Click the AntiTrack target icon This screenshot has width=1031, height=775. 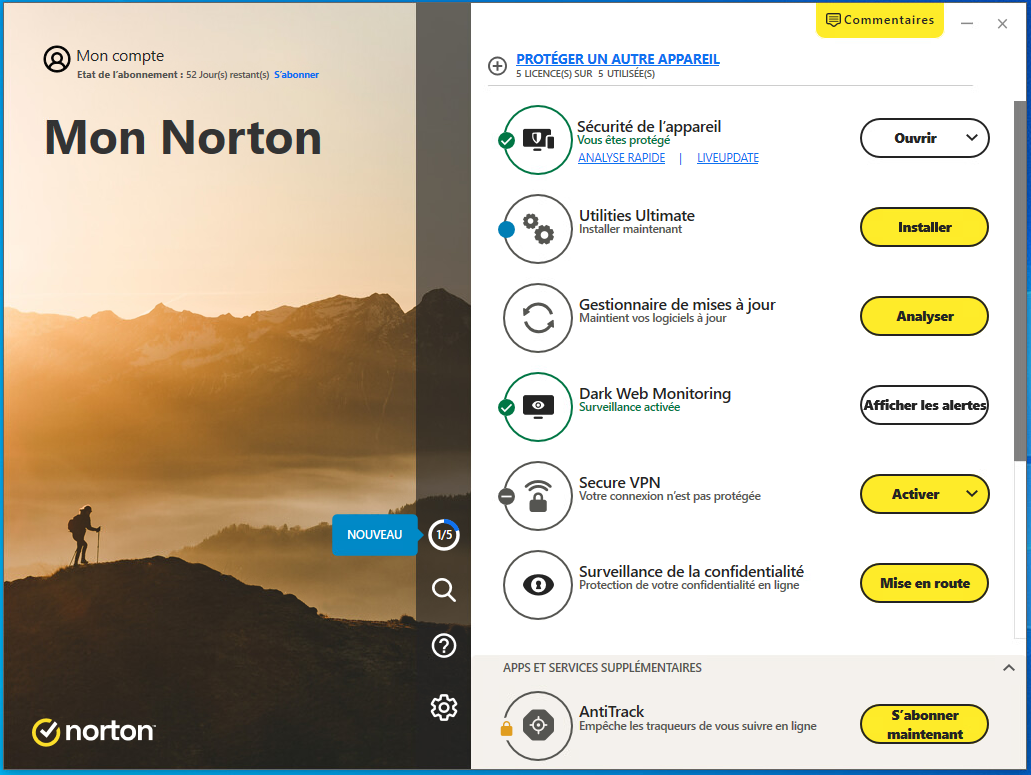coord(538,725)
